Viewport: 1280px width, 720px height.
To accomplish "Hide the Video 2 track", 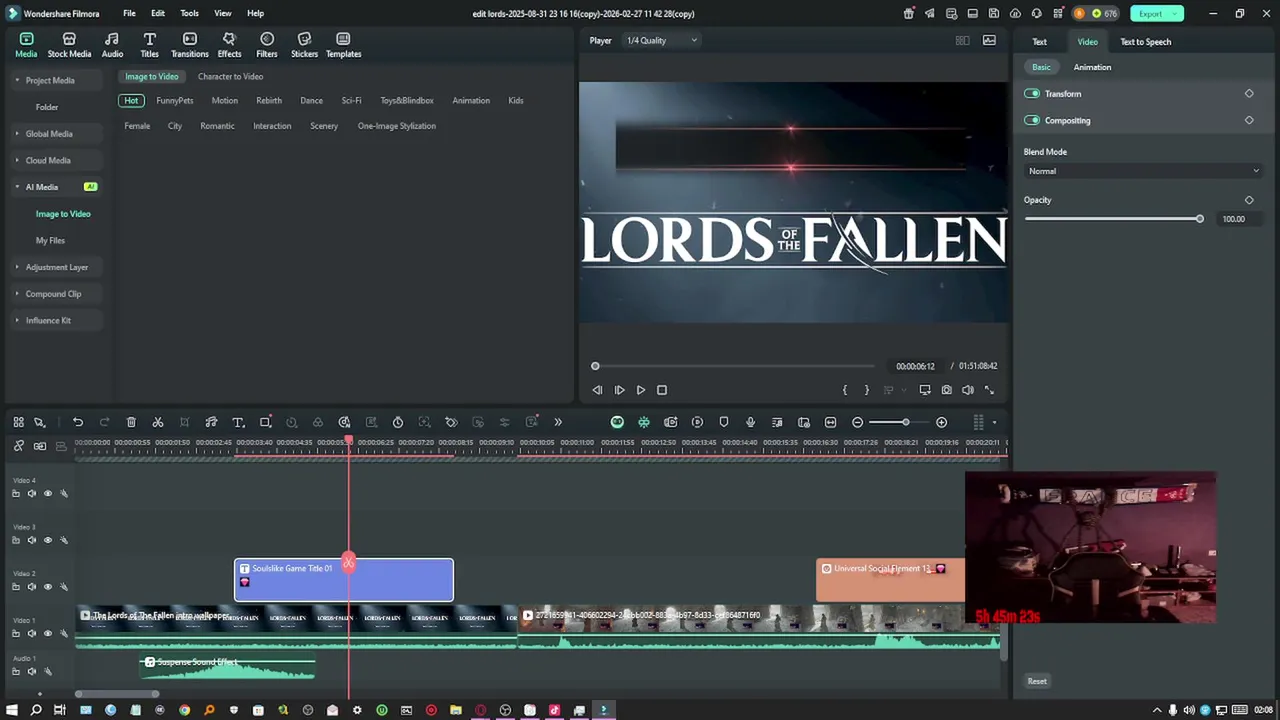I will [47, 587].
